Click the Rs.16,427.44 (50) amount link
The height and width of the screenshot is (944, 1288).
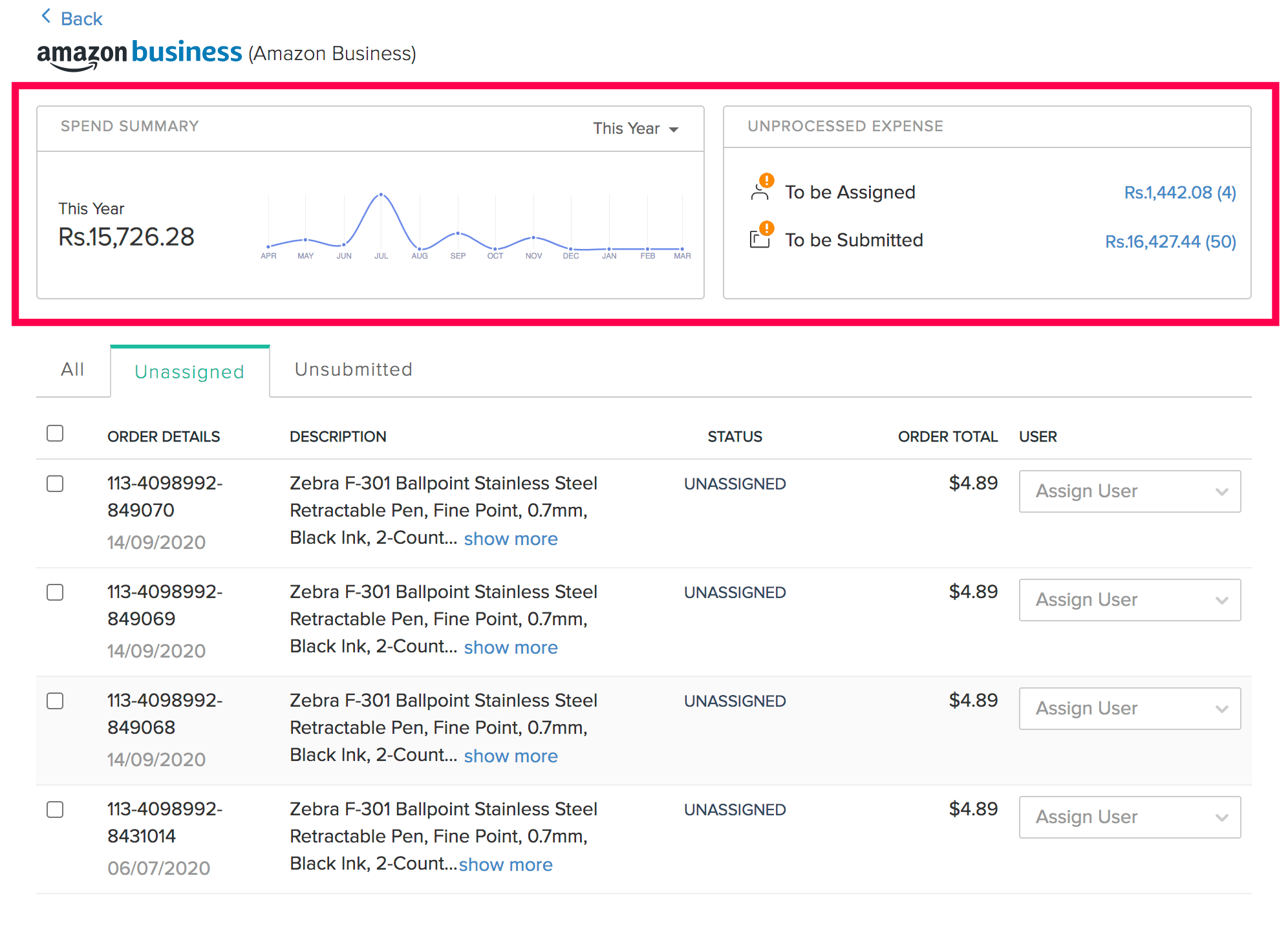coord(1170,242)
